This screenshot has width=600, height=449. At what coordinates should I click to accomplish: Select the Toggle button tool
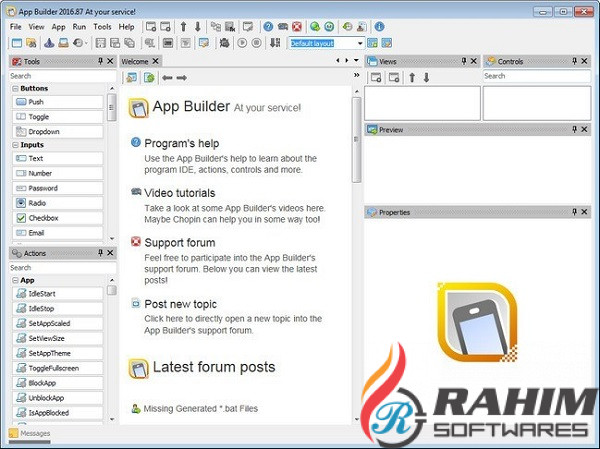[x=58, y=117]
